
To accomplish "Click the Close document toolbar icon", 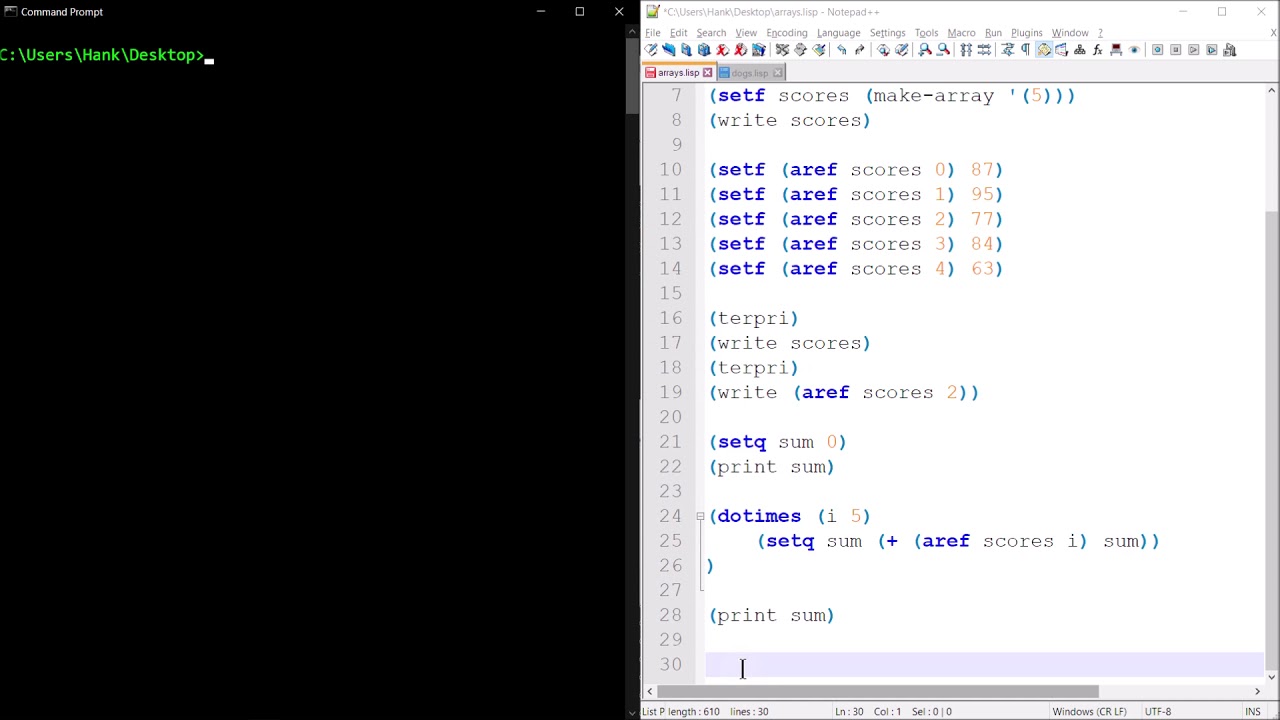I will [722, 50].
